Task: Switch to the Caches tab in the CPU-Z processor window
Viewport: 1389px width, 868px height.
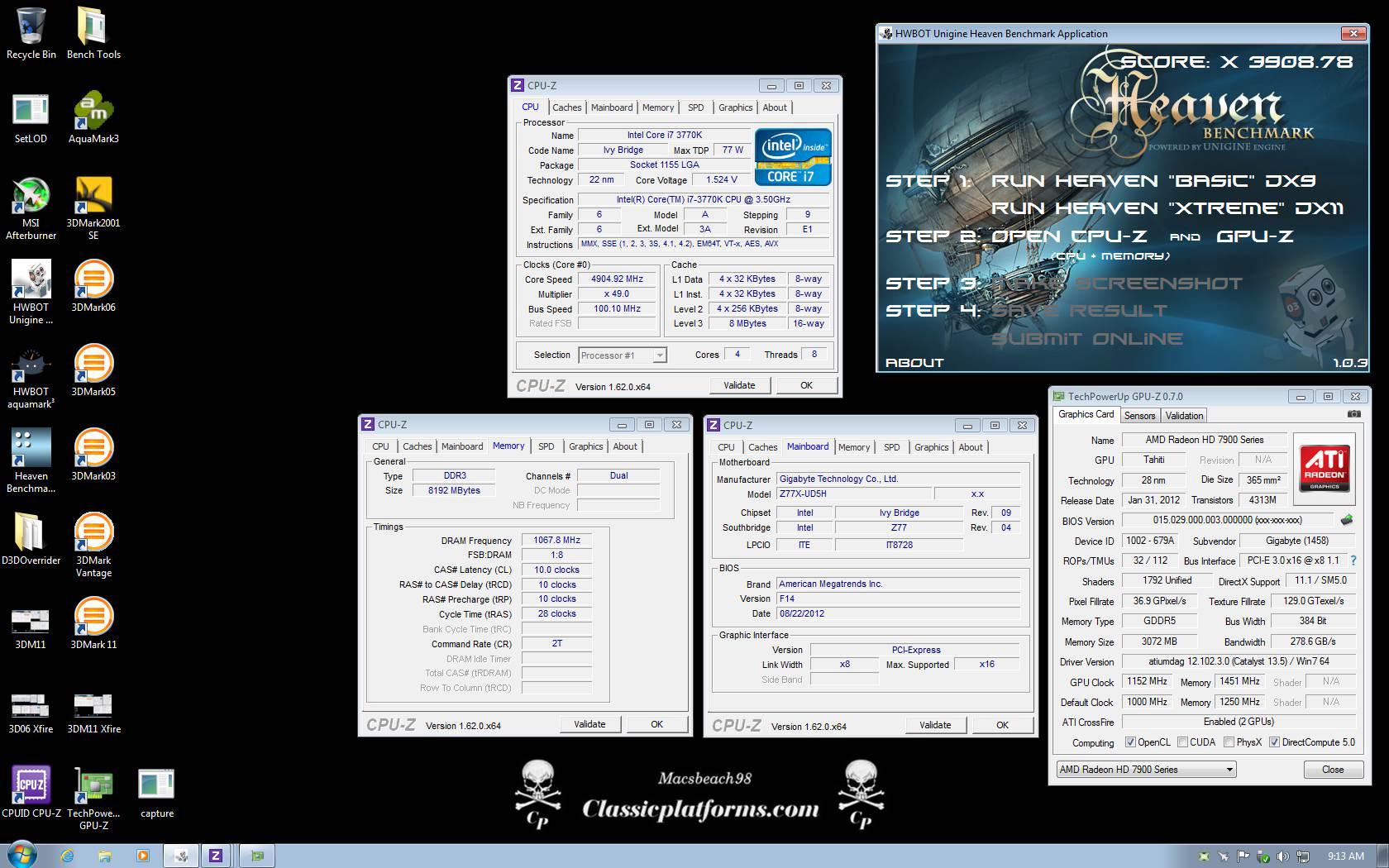Action: (567, 107)
